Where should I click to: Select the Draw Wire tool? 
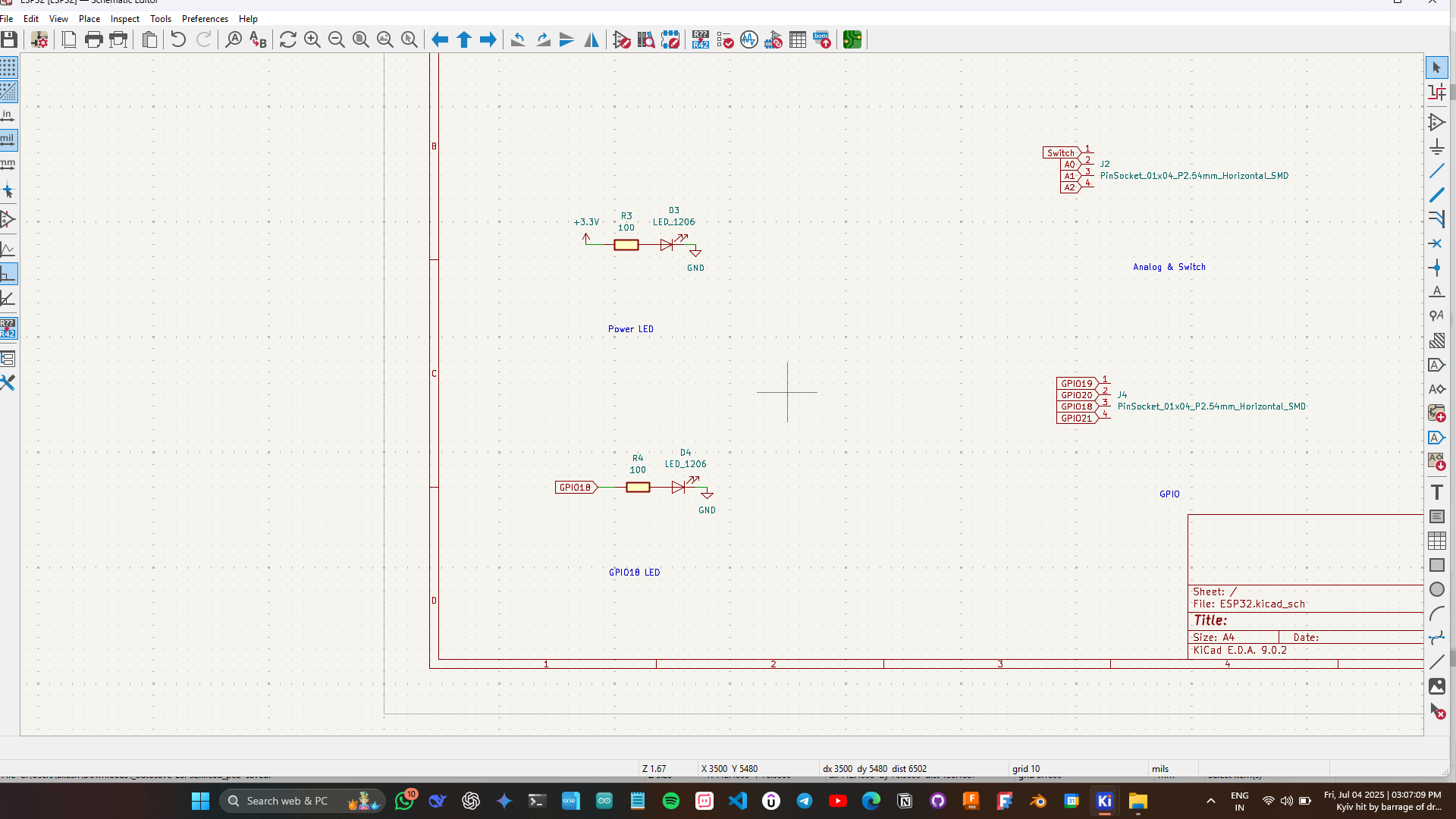click(x=1436, y=171)
